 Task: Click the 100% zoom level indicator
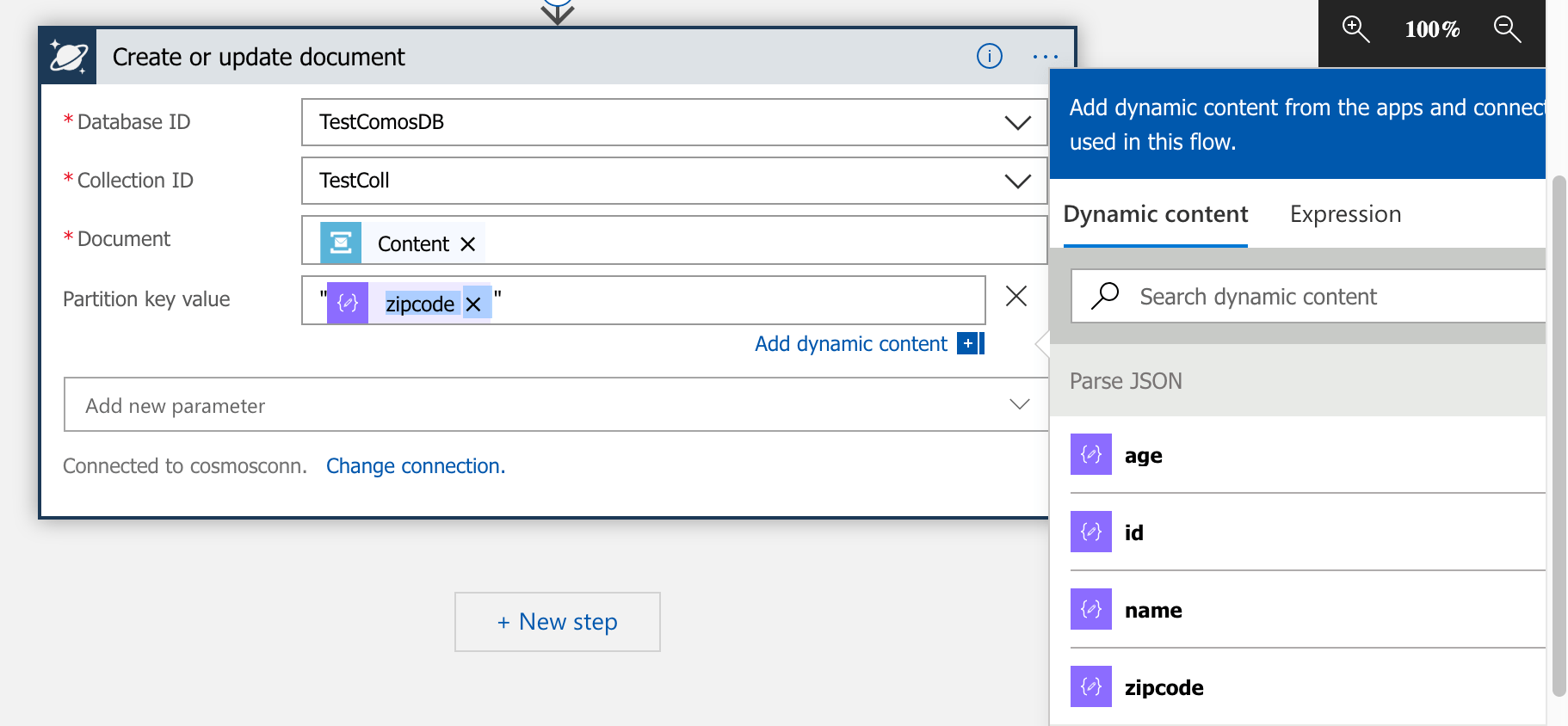[x=1432, y=30]
